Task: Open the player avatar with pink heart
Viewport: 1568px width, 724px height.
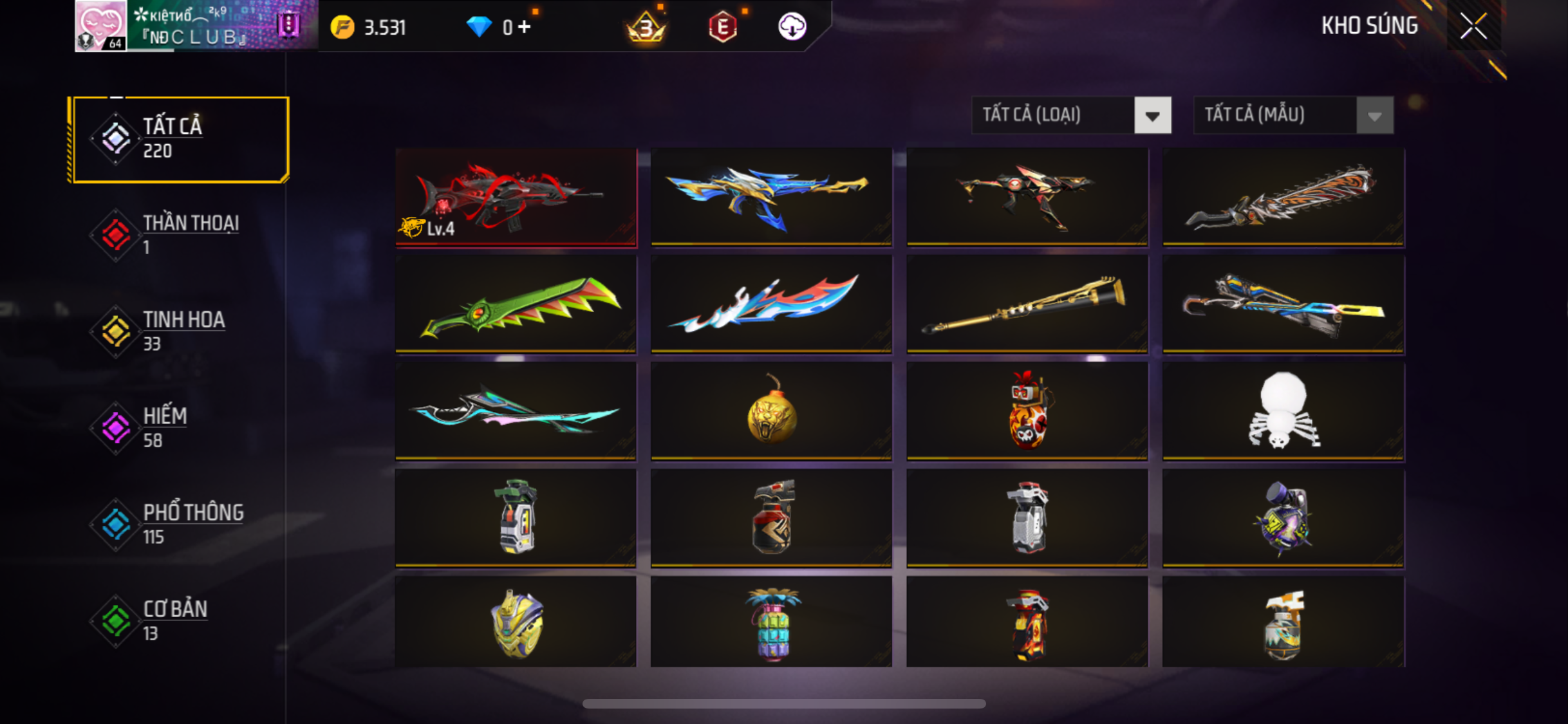Action: click(x=101, y=26)
